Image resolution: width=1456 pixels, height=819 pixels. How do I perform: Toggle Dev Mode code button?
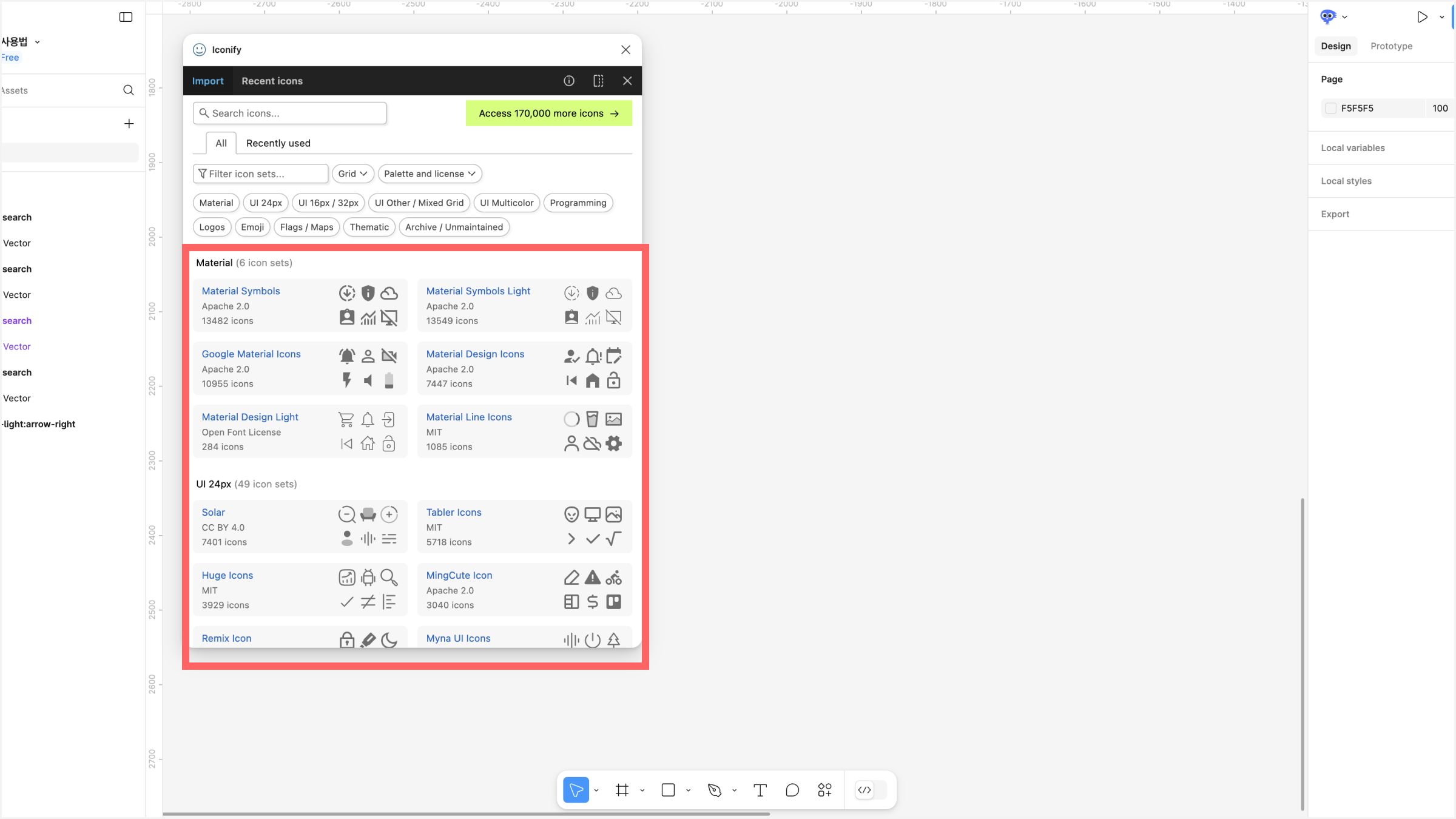[864, 790]
